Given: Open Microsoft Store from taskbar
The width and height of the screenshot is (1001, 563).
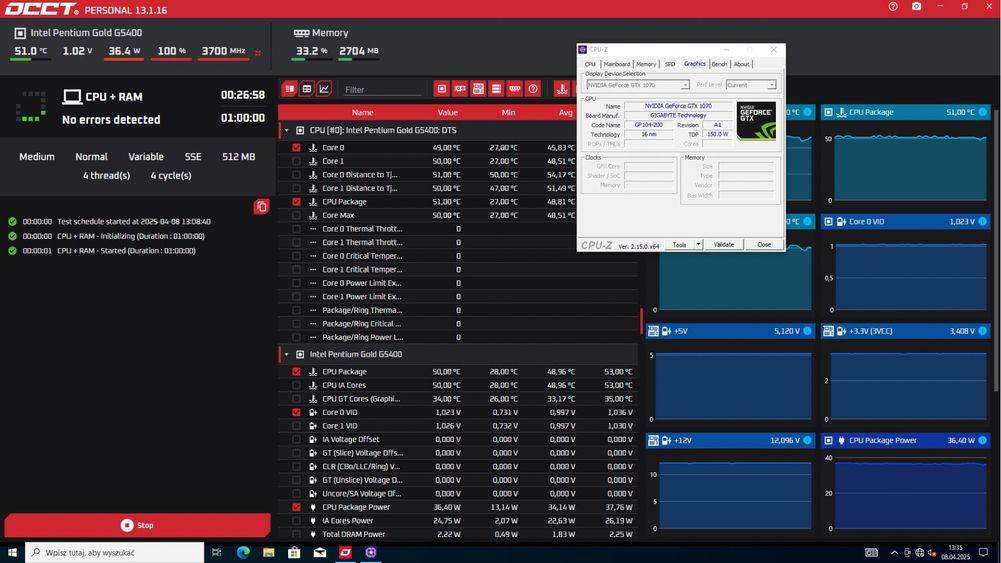Looking at the screenshot, I should tap(294, 552).
